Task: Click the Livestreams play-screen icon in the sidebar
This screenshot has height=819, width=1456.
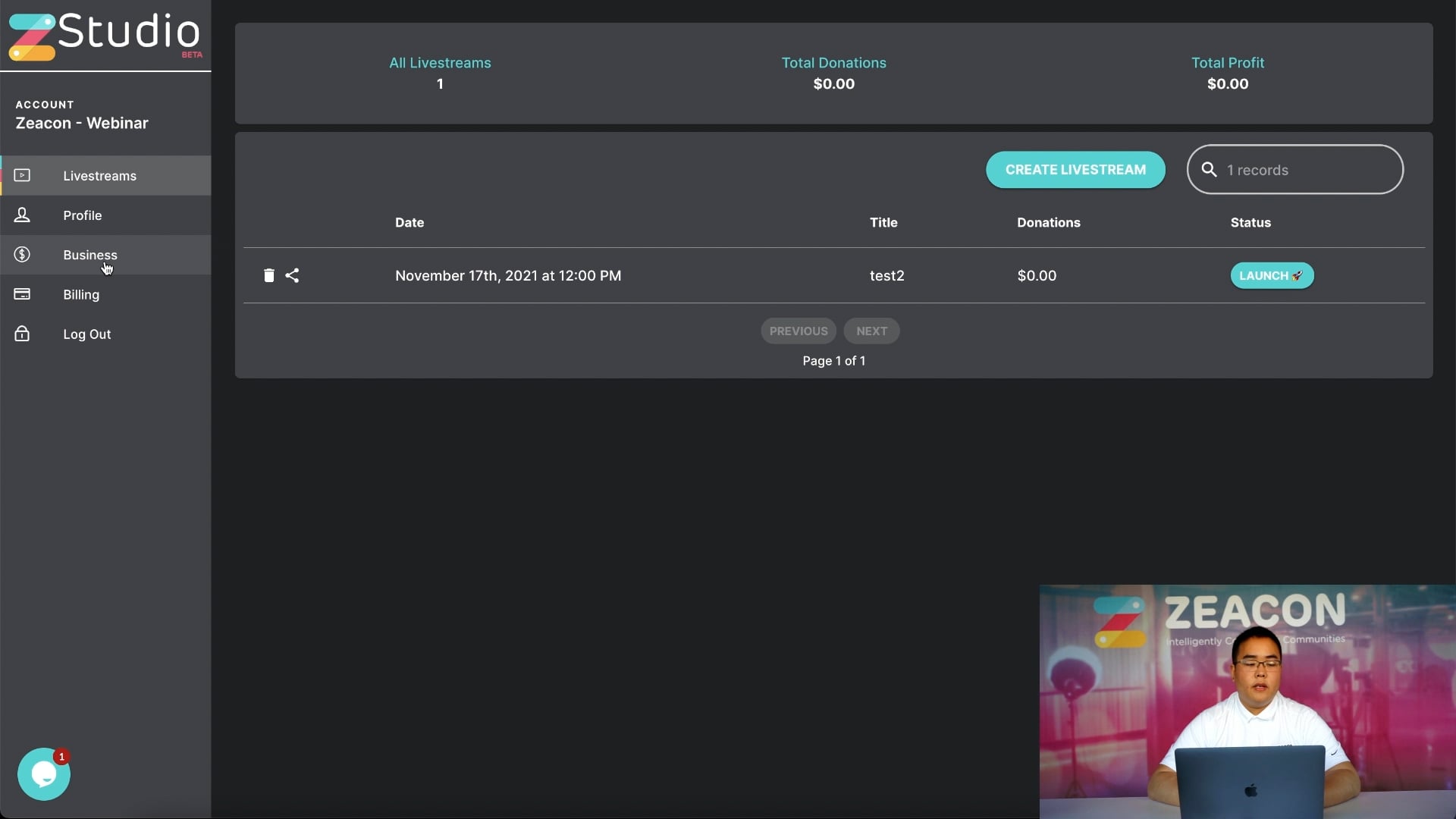Action: click(22, 176)
